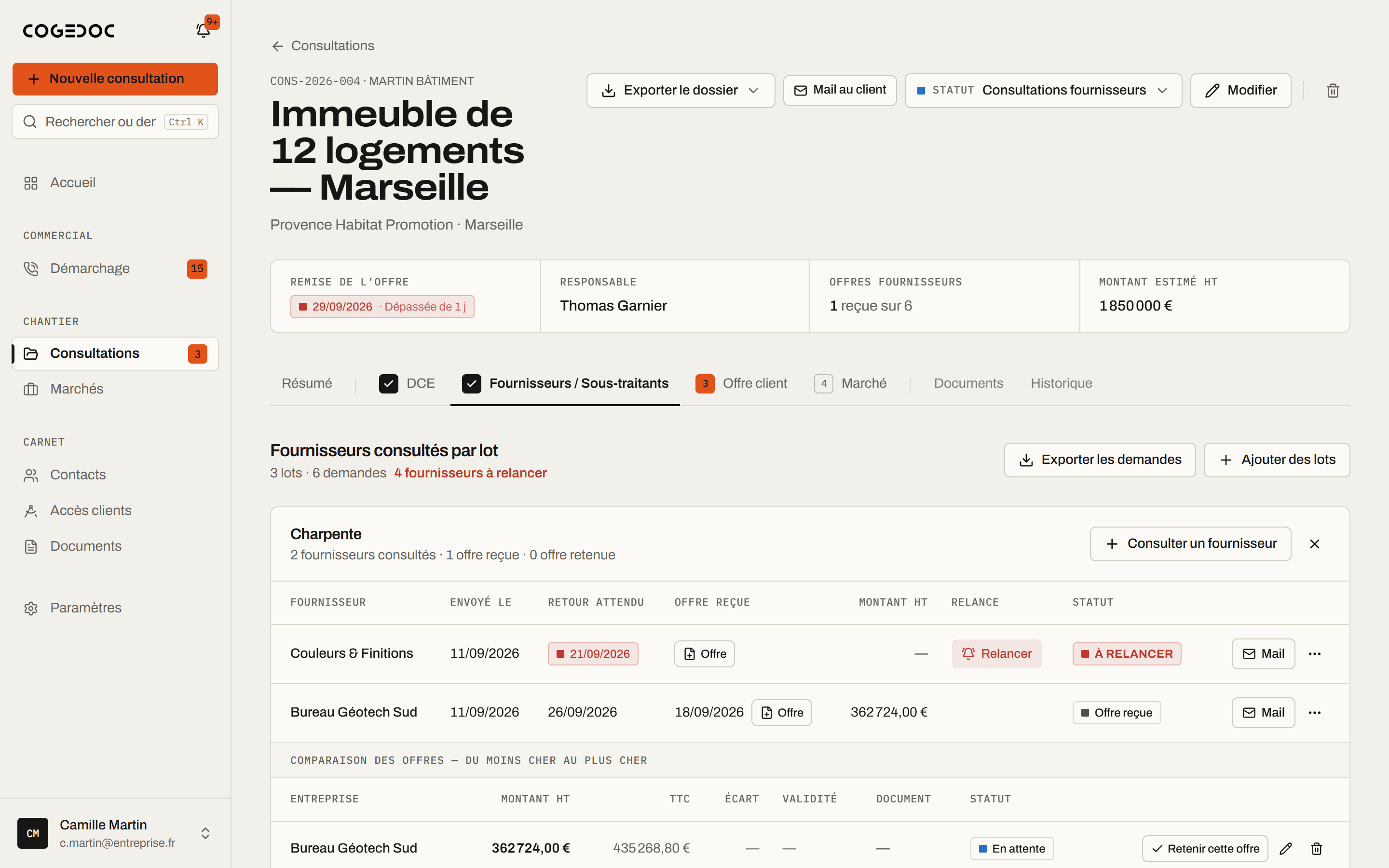The height and width of the screenshot is (868, 1389).
Task: Click the back arrow to Consultations
Action: (x=278, y=46)
